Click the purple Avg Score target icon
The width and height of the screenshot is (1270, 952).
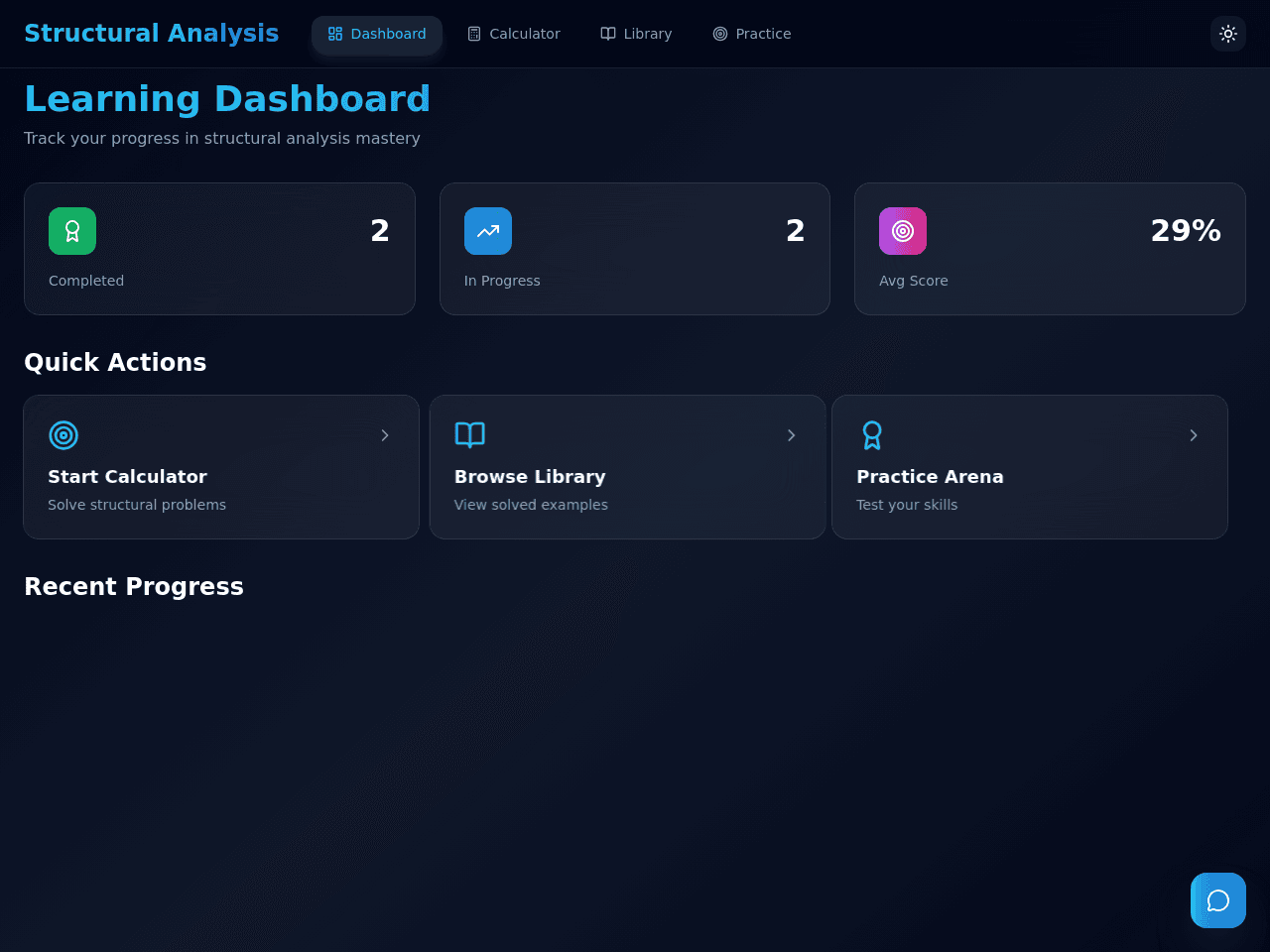(x=903, y=231)
